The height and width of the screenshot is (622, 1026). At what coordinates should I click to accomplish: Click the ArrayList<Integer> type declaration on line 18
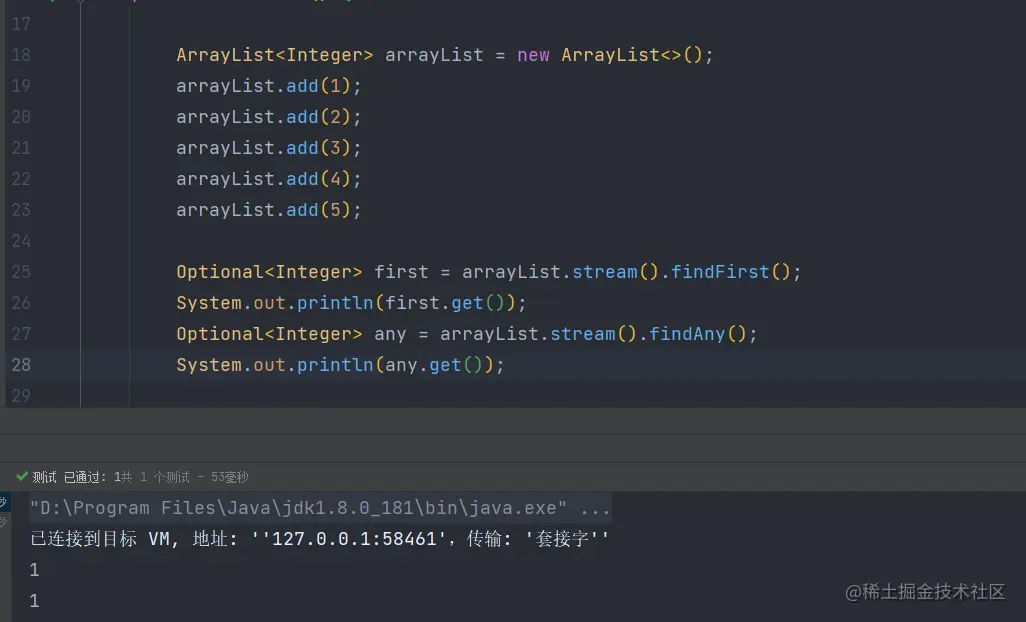pos(275,55)
